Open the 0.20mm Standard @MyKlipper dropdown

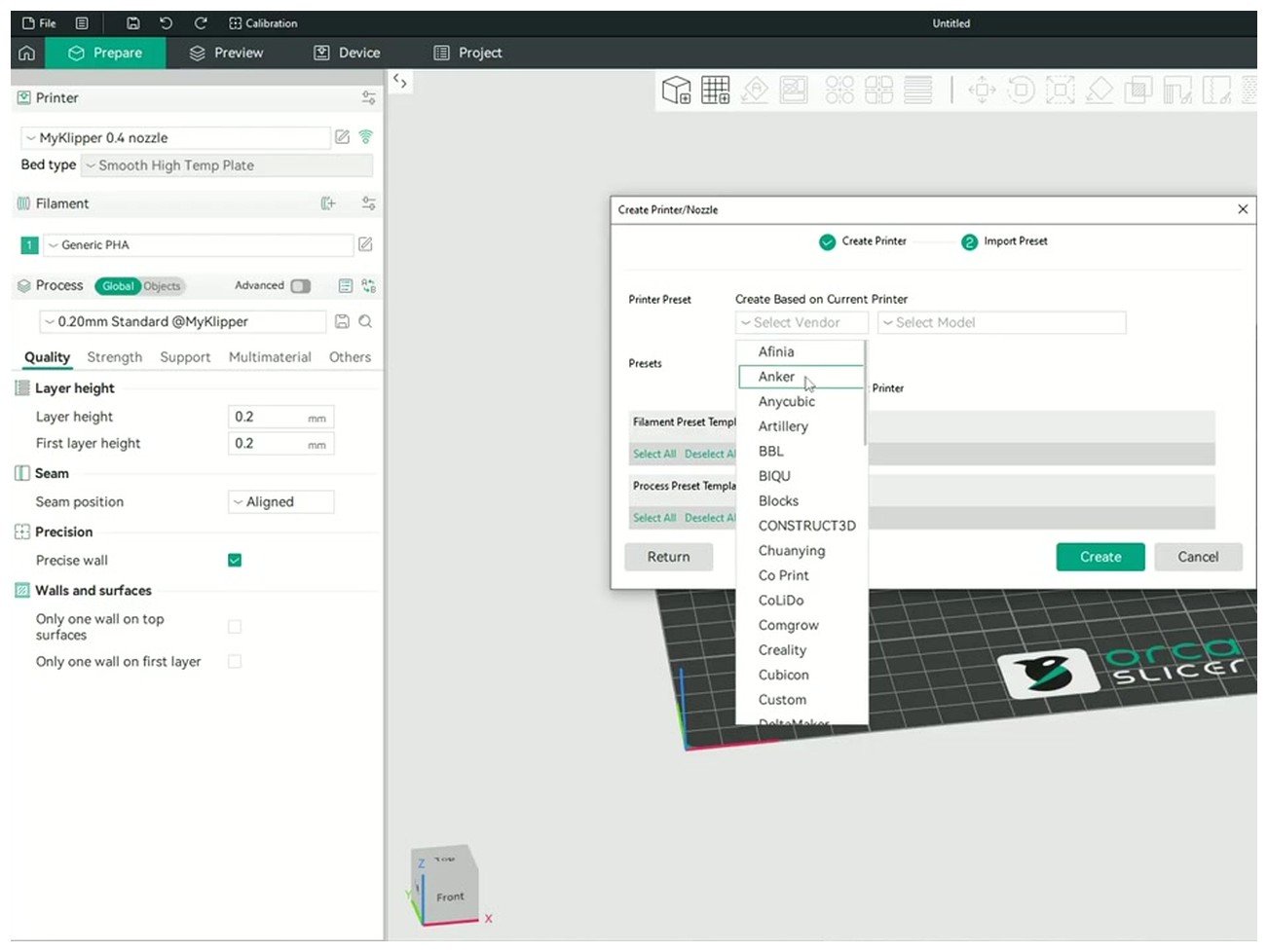point(182,321)
